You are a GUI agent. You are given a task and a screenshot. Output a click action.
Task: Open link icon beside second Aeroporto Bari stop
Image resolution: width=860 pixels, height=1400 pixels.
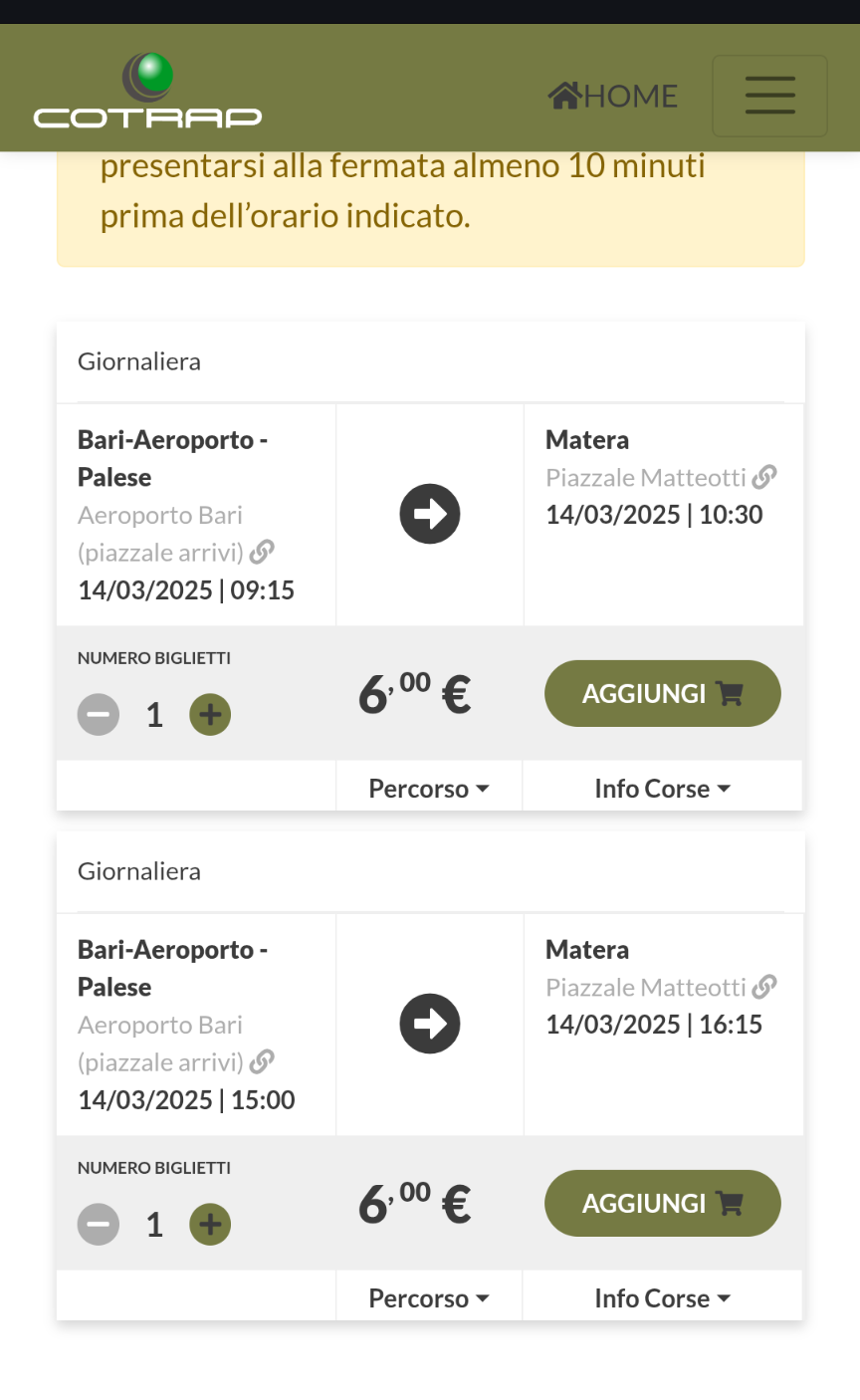[262, 1061]
